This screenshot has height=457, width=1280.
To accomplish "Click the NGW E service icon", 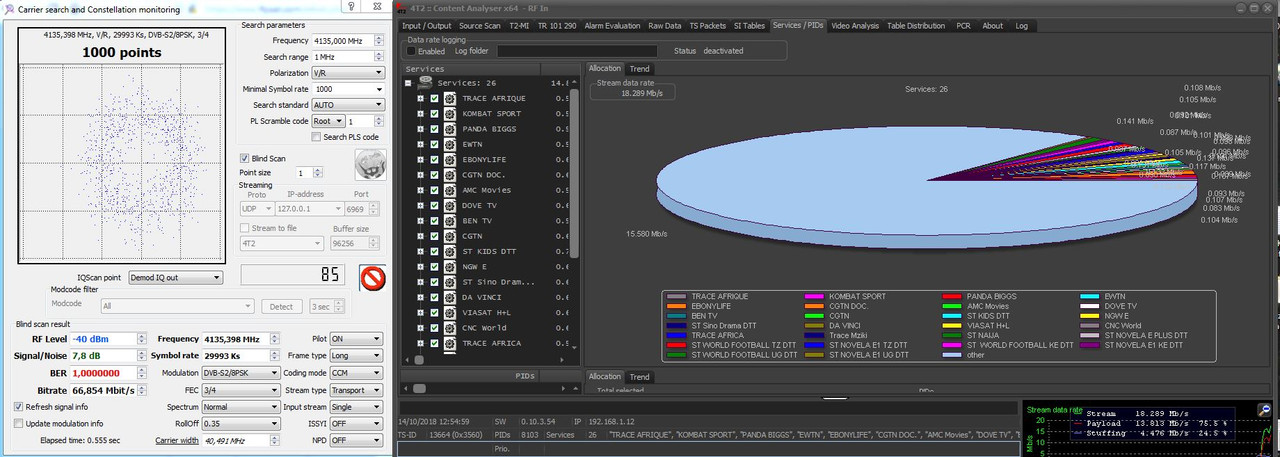I will pos(450,267).
